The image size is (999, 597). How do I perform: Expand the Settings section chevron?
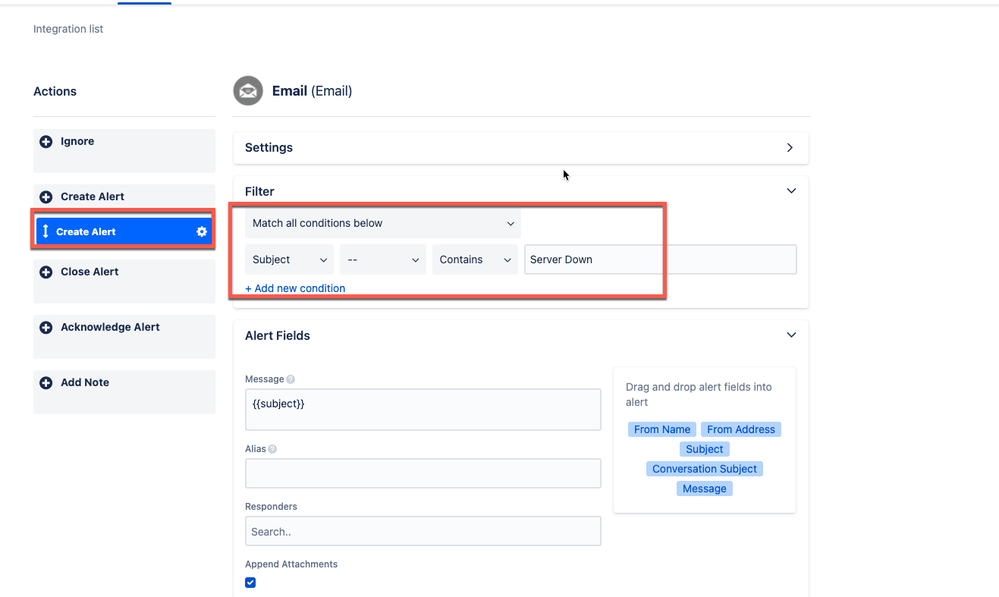coord(790,148)
